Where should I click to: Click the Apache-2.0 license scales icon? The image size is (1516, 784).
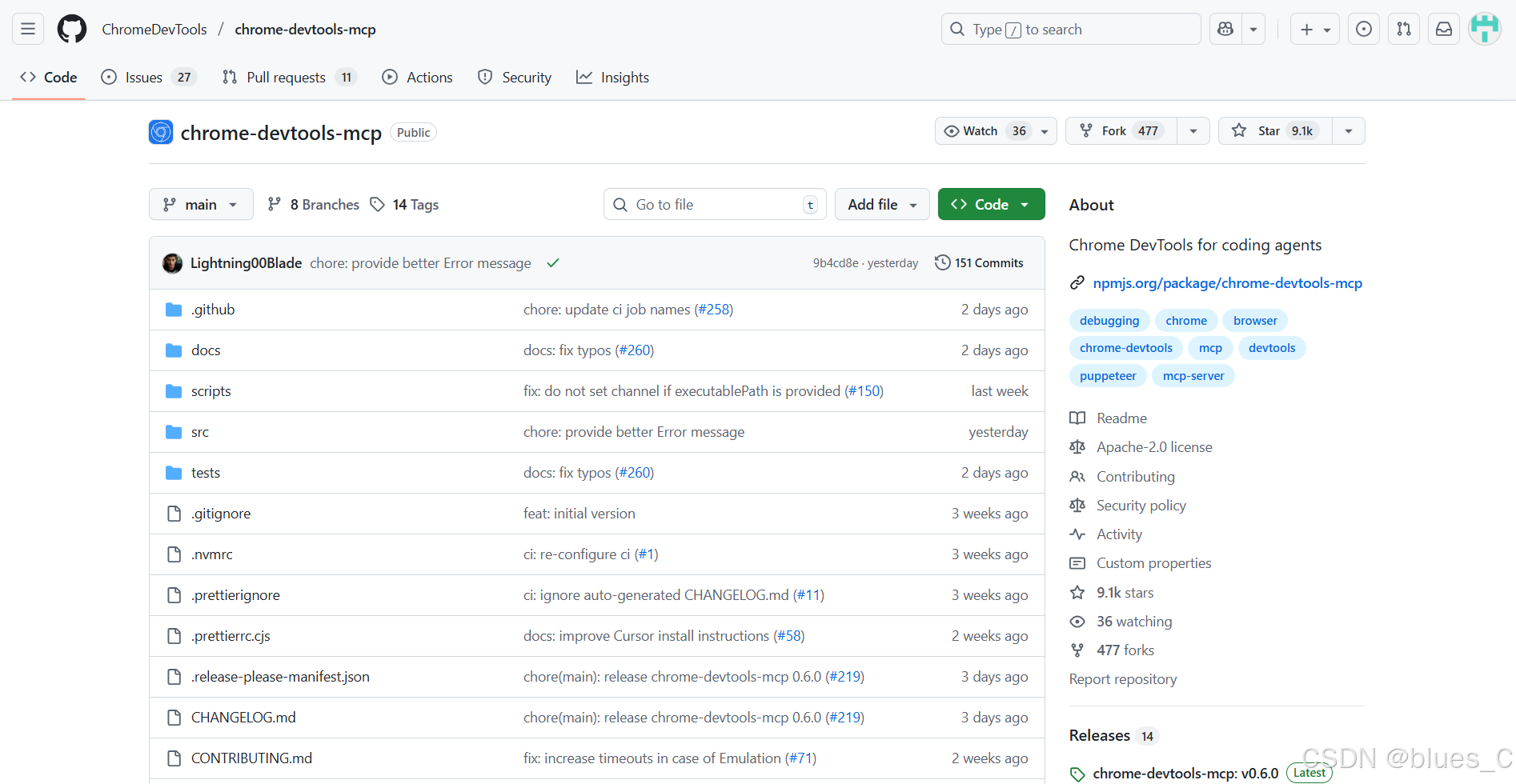click(x=1077, y=446)
